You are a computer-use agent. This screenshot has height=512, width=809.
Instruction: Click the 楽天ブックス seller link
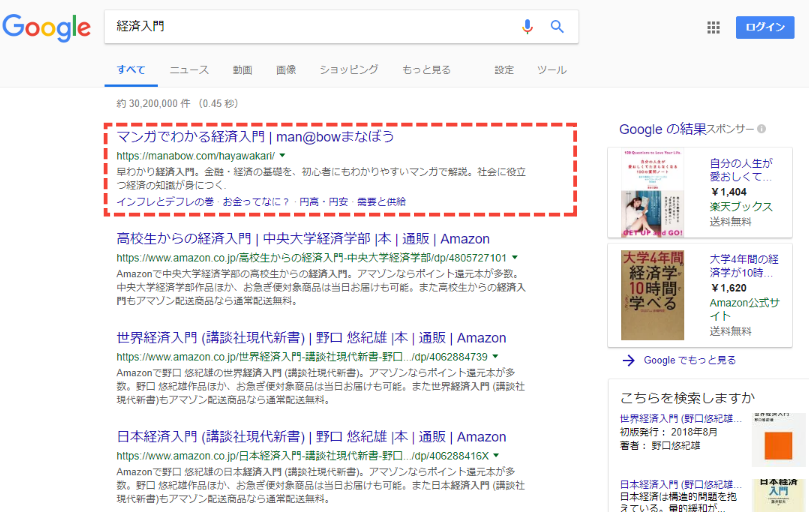click(x=741, y=206)
